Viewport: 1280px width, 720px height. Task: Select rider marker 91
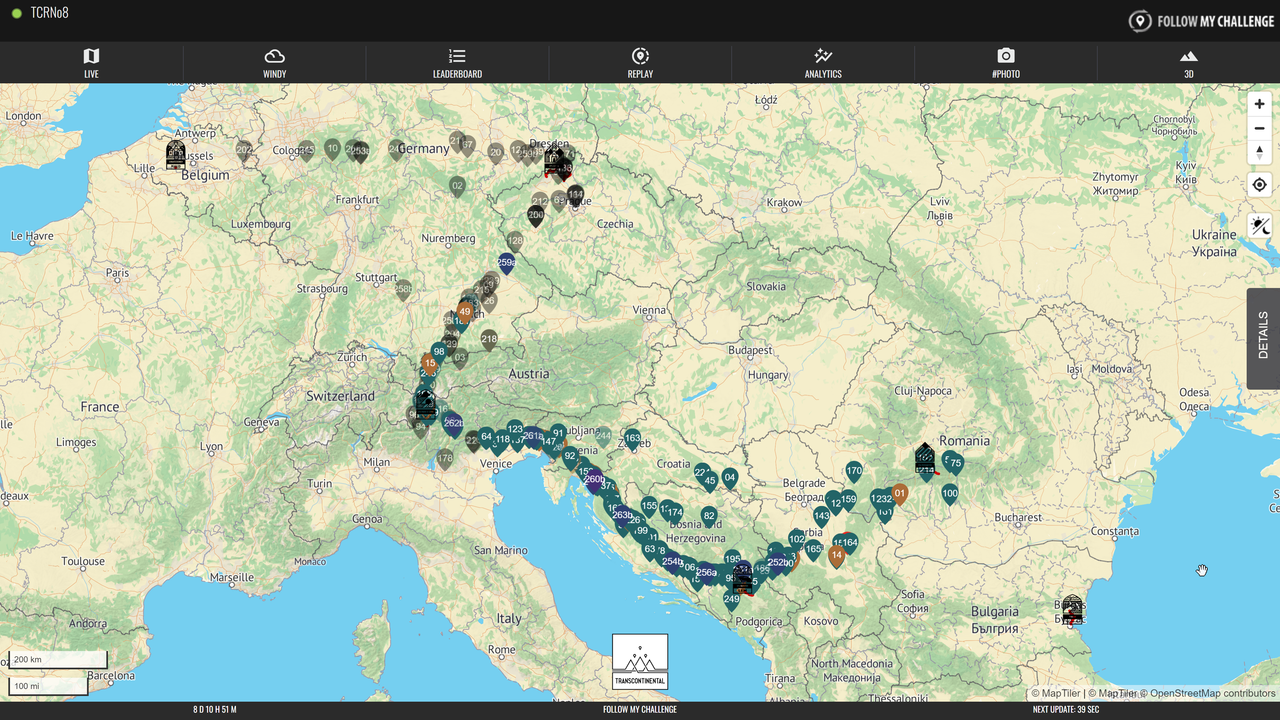[558, 435]
